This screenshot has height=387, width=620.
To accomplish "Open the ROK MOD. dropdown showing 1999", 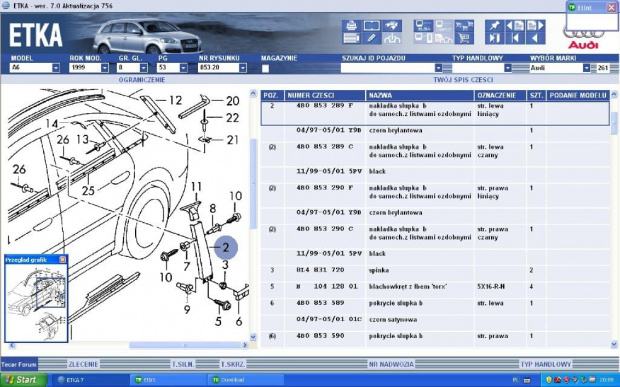I will pyautogui.click(x=104, y=68).
